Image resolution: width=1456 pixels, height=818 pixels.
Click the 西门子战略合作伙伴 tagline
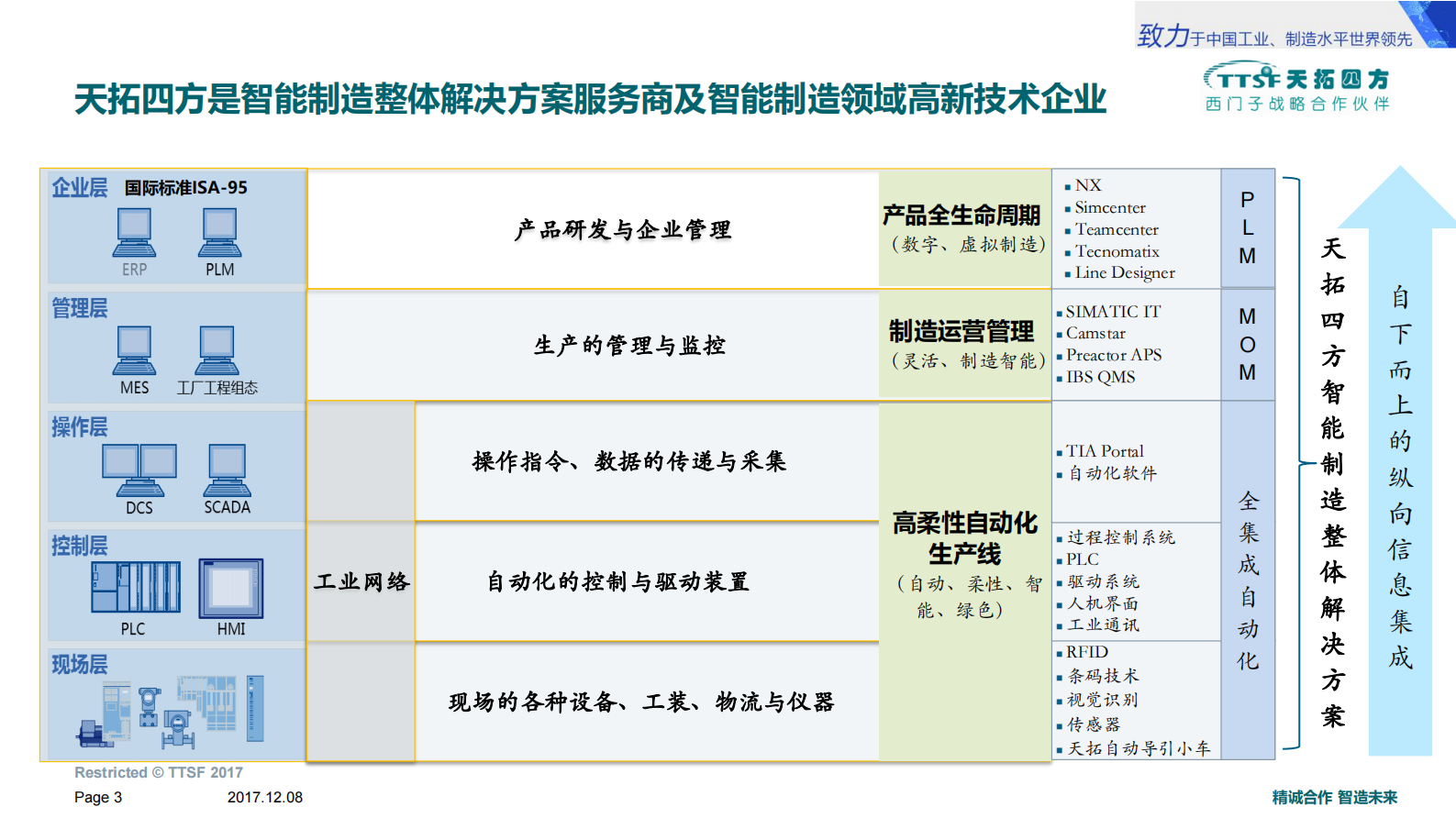[1297, 104]
